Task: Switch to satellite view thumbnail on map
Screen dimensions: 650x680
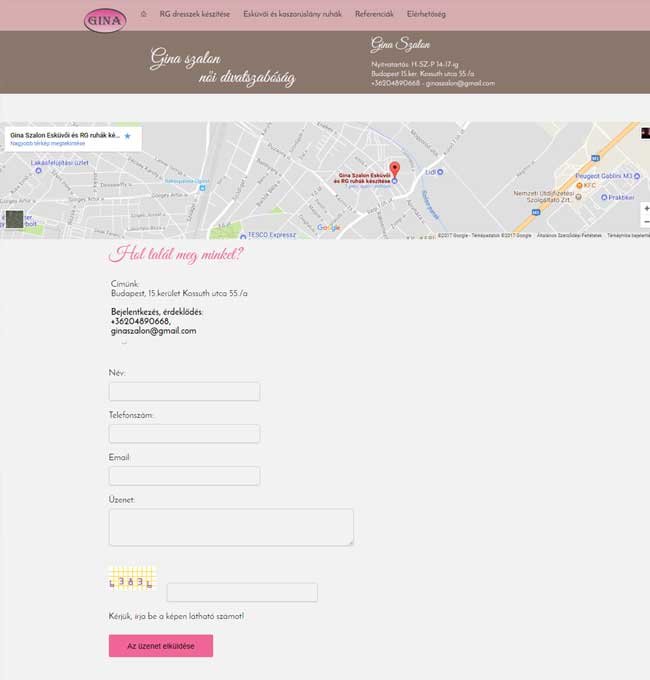Action: point(14,219)
